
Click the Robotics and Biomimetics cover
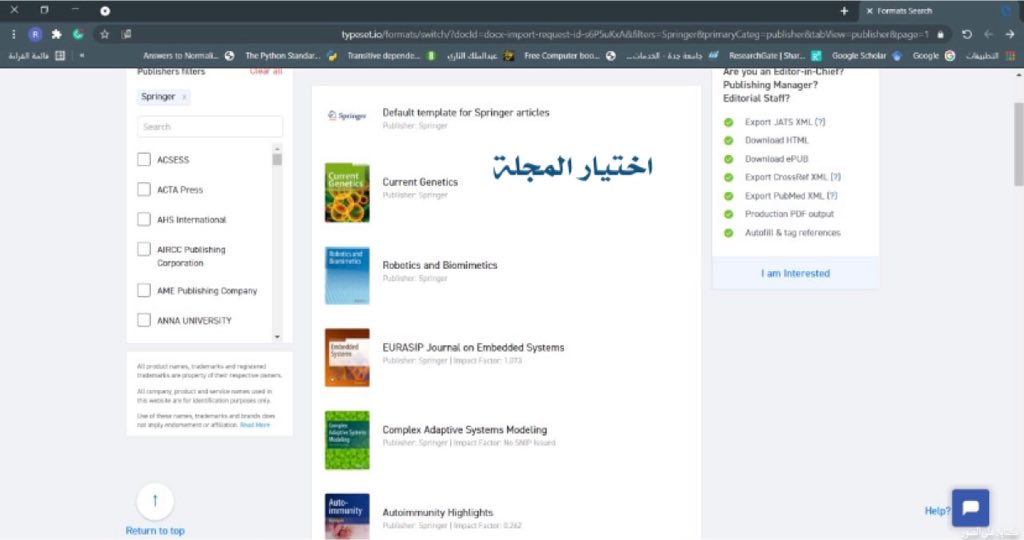347,276
